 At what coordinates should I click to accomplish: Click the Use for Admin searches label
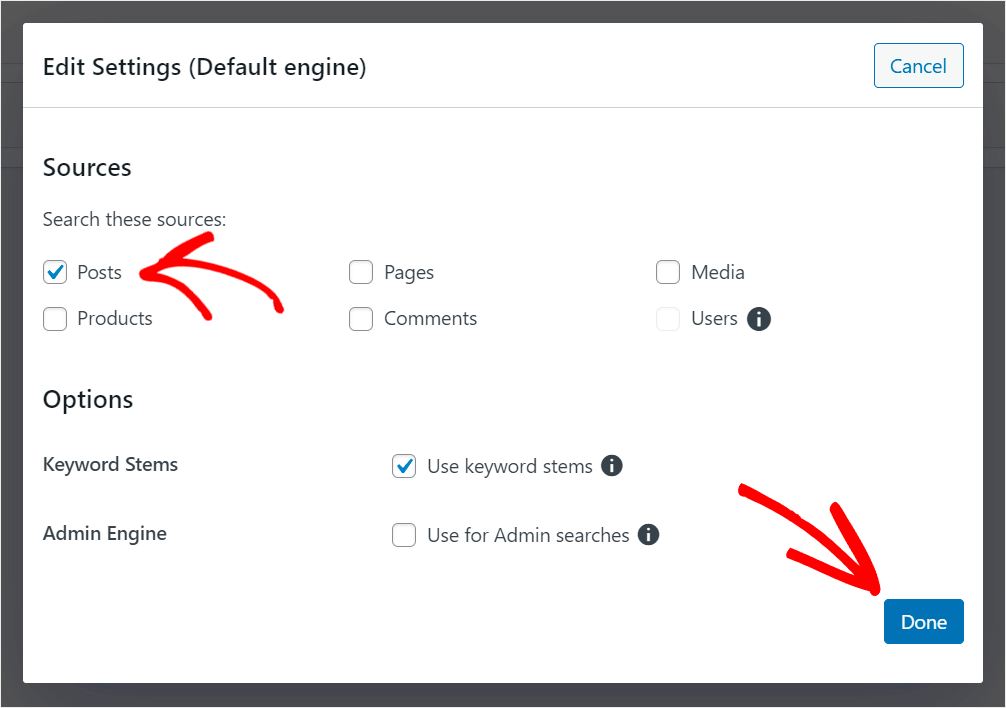click(529, 535)
